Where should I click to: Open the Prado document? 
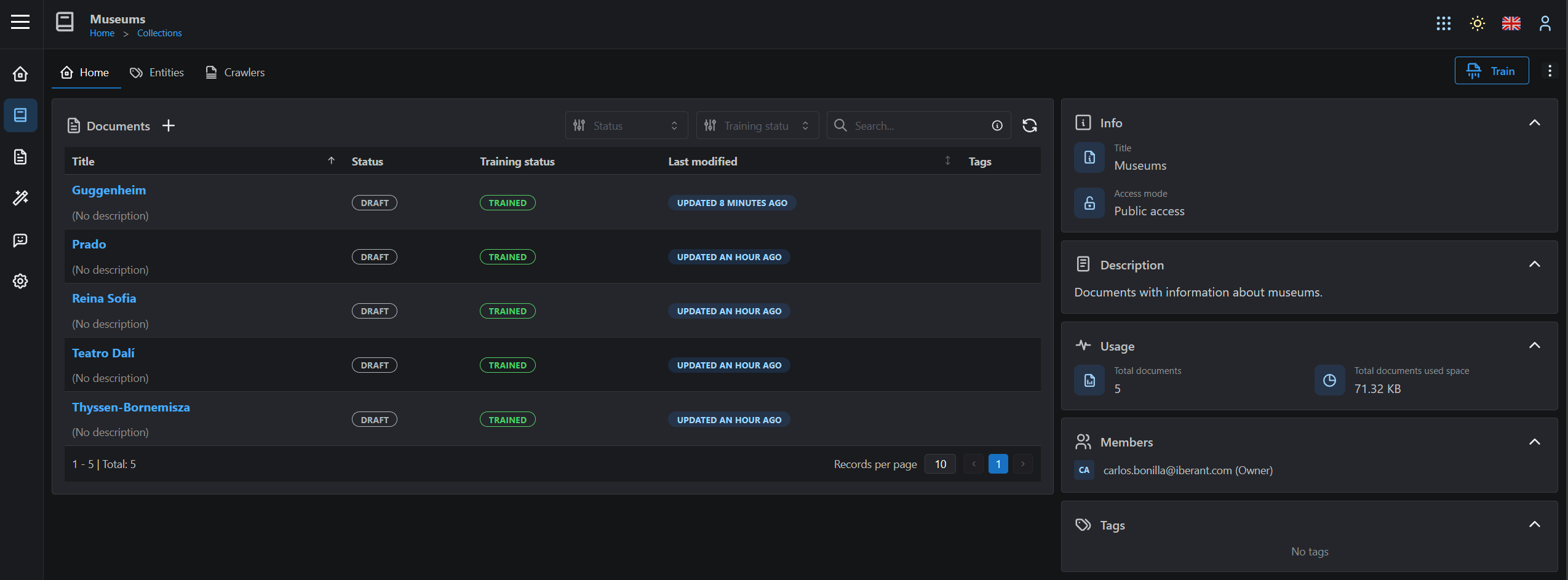pos(89,244)
